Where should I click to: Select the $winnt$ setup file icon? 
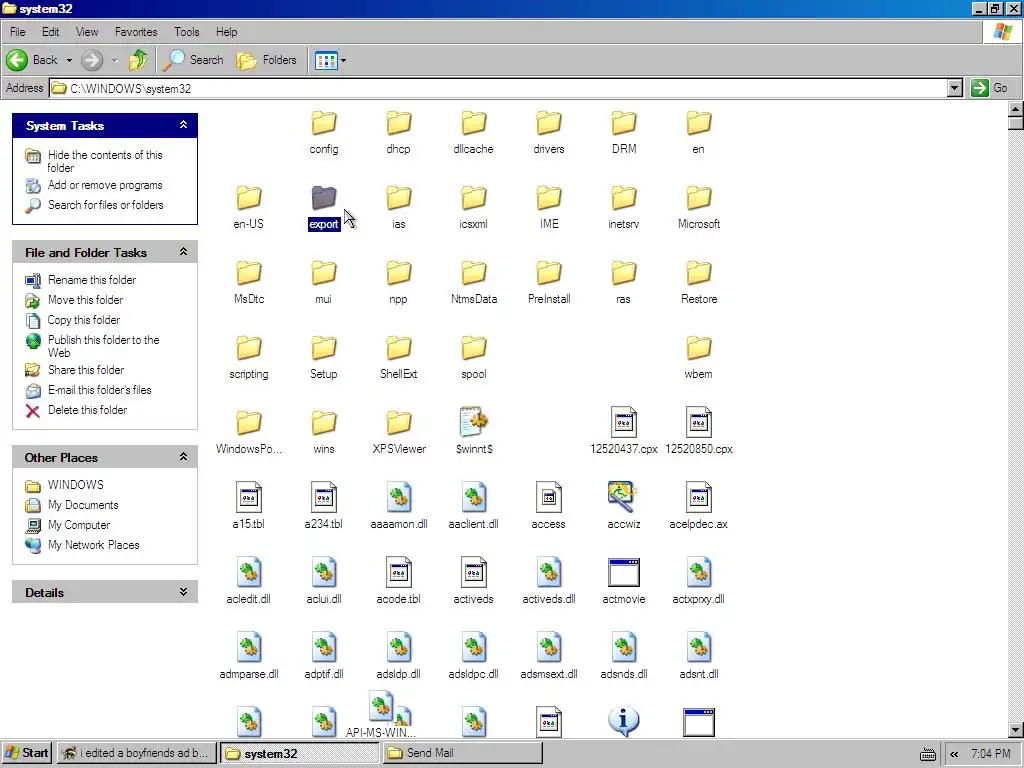point(473,423)
